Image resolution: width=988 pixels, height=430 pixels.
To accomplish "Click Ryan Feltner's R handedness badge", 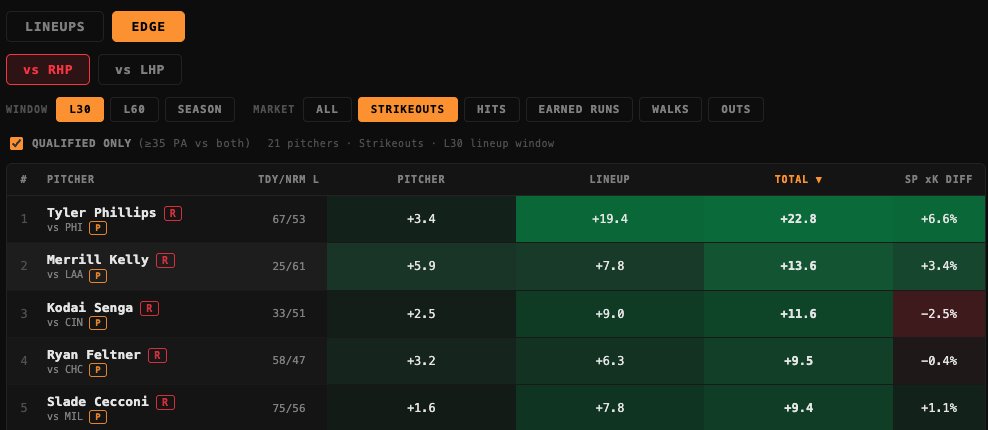I will (158, 355).
